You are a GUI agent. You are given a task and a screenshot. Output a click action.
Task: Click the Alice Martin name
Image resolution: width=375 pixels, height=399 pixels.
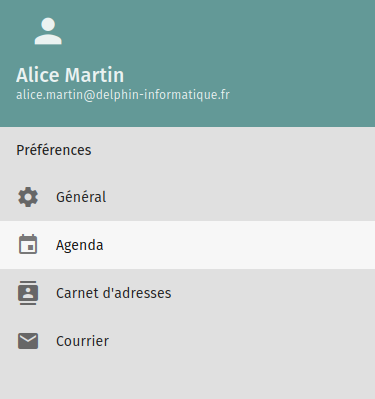pos(70,75)
